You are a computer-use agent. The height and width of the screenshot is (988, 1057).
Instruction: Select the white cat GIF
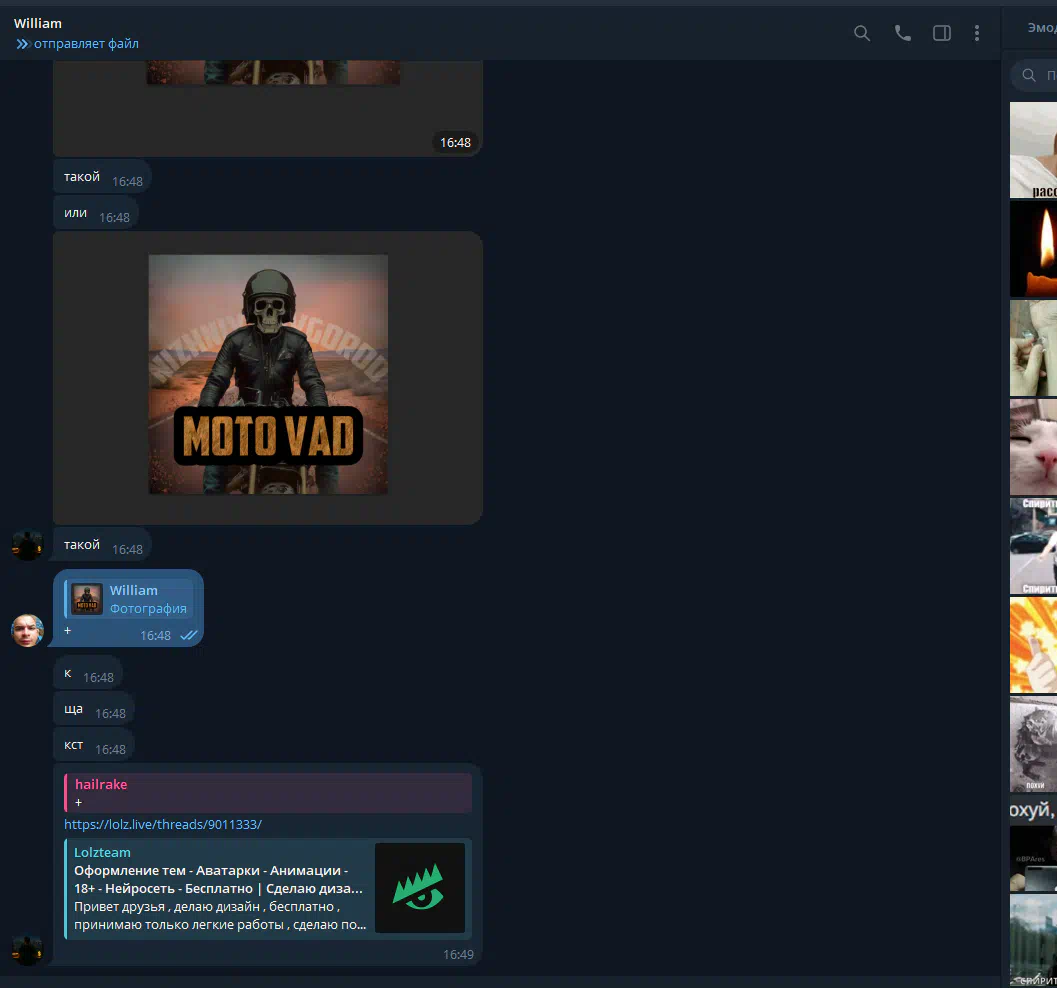(1033, 447)
